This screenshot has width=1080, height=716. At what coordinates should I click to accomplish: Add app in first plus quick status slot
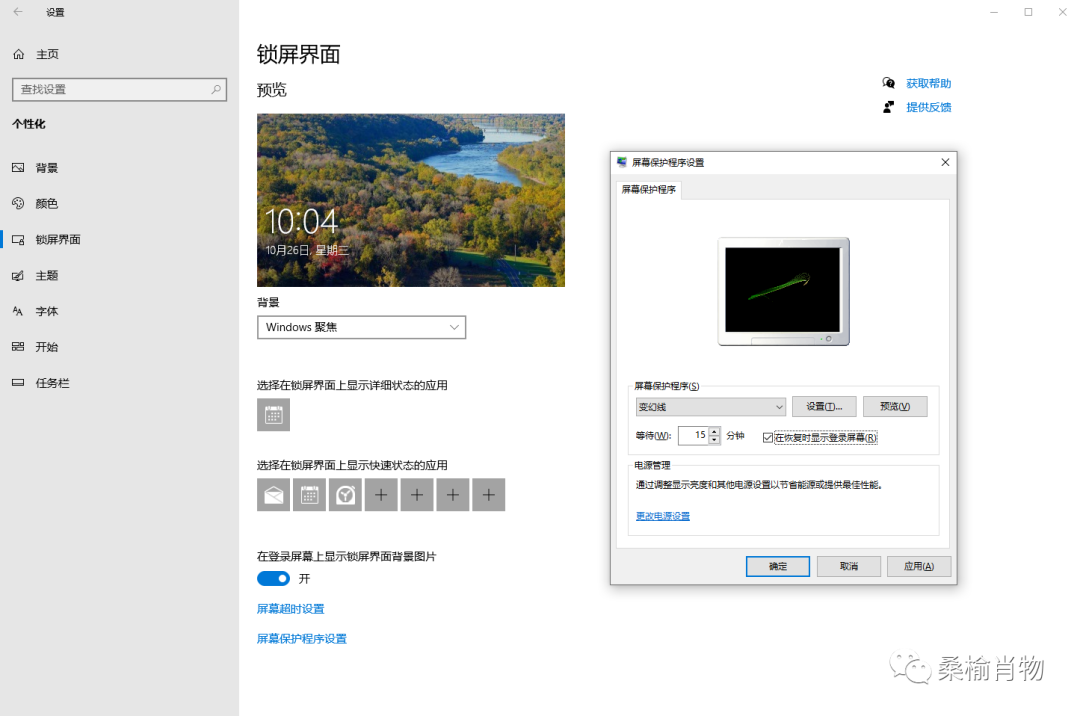pos(381,494)
